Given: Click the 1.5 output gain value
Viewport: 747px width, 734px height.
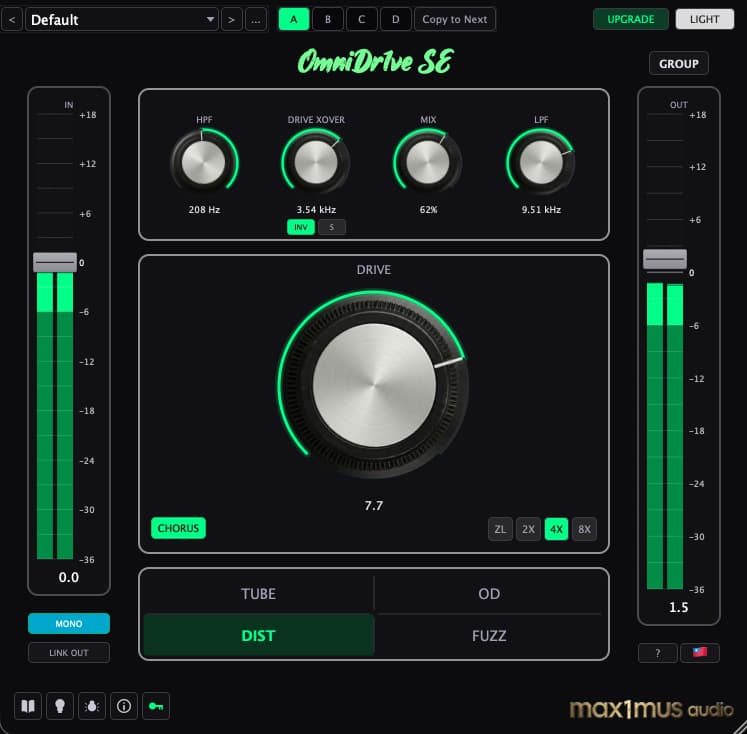Looking at the screenshot, I should [678, 607].
